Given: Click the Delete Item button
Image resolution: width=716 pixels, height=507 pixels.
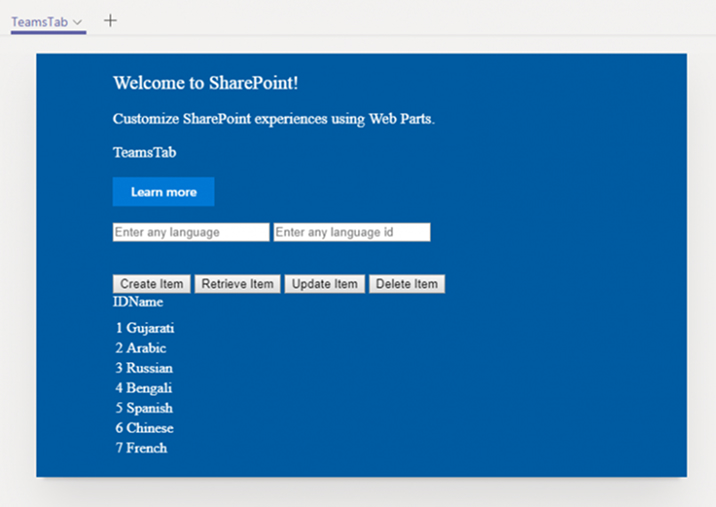Looking at the screenshot, I should 407,284.
